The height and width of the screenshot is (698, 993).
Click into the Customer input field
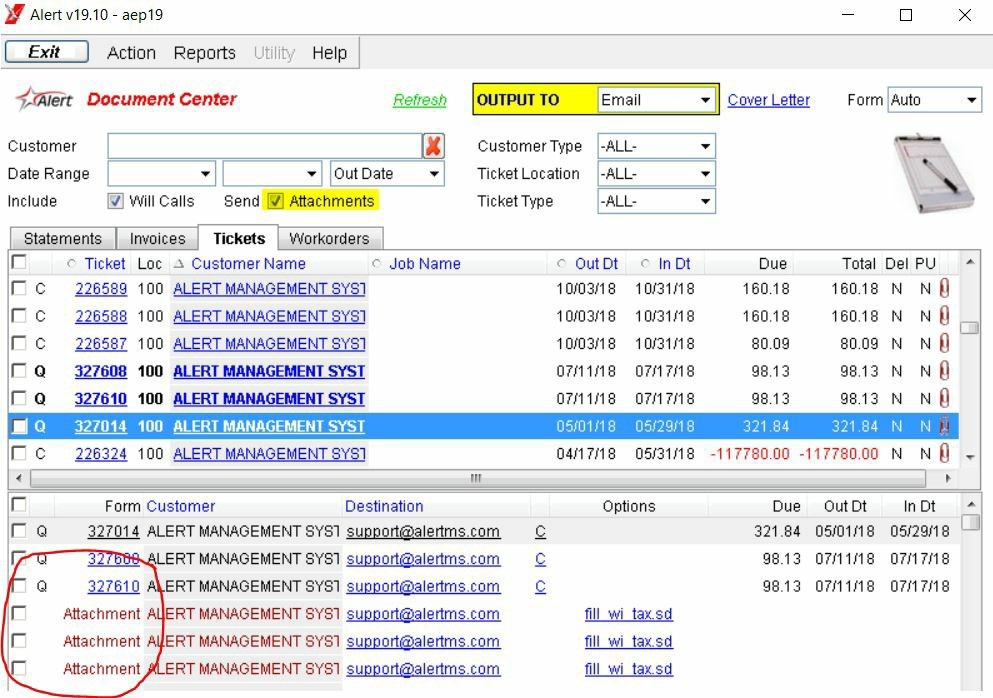265,146
